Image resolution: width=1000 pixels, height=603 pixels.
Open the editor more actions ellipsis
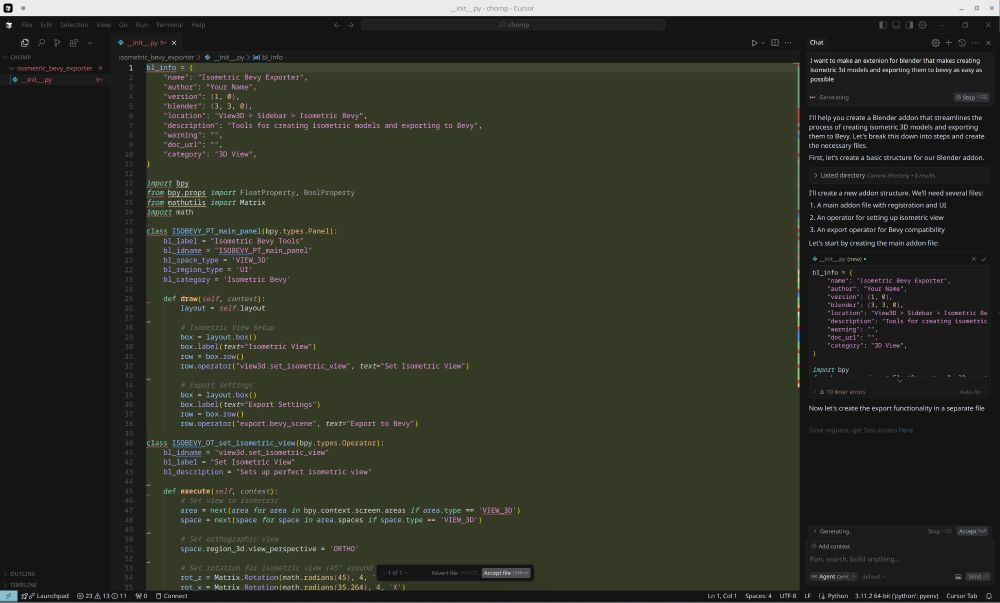coord(788,43)
